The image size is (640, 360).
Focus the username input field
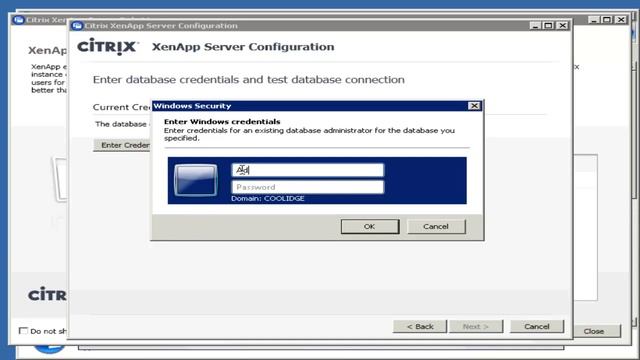[x=308, y=170]
